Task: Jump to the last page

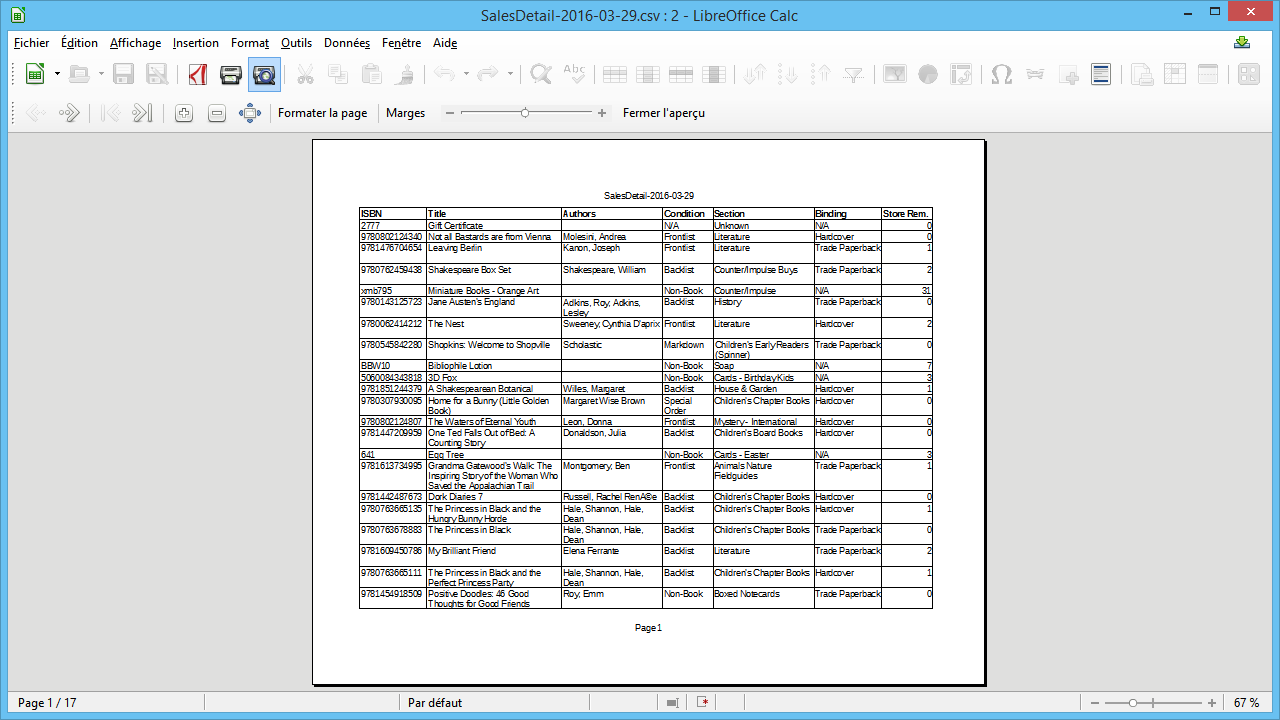Action: pyautogui.click(x=143, y=113)
